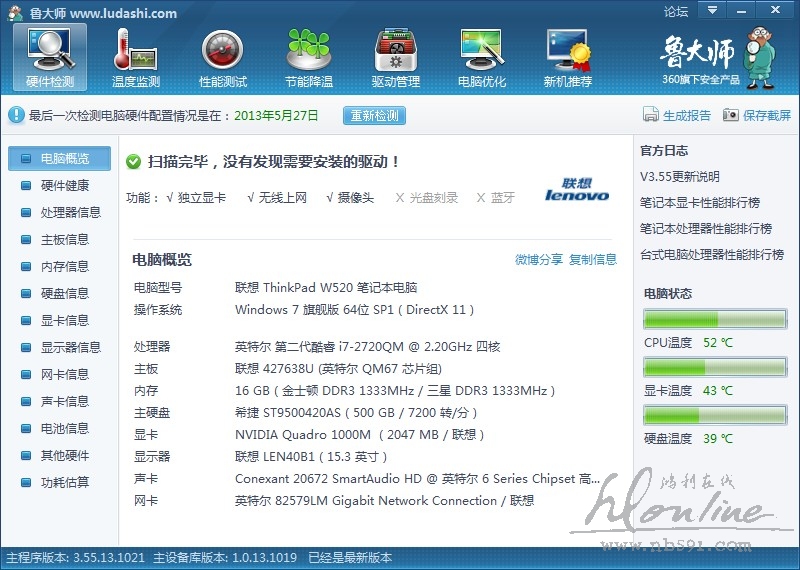Select 电脑概览 in sidebar
800x570 pixels.
point(59,159)
